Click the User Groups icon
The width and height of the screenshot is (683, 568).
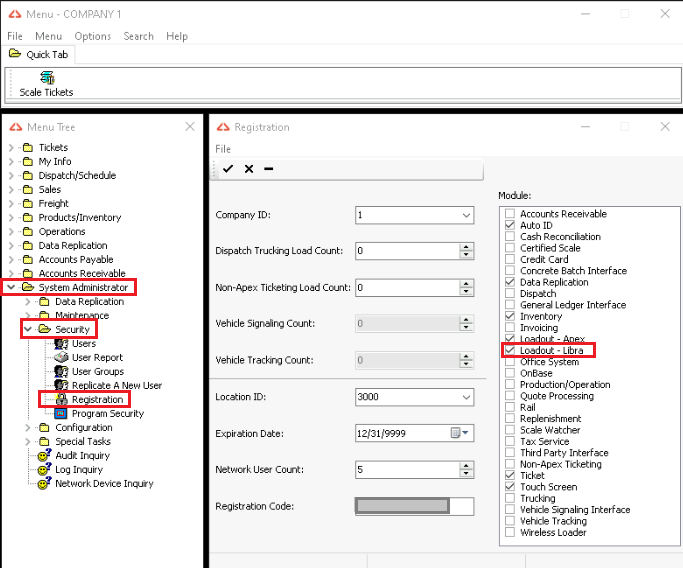pyautogui.click(x=61, y=372)
